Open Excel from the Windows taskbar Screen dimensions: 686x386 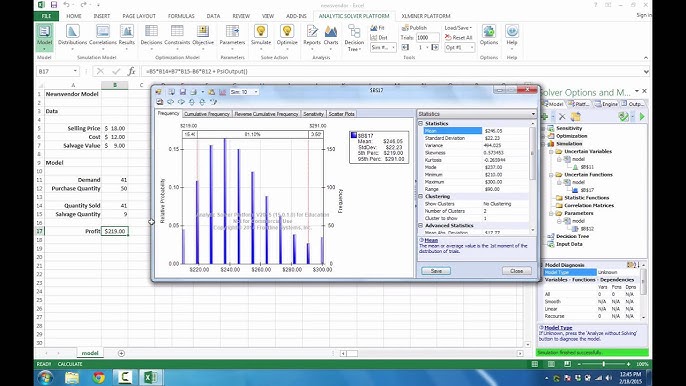point(151,377)
